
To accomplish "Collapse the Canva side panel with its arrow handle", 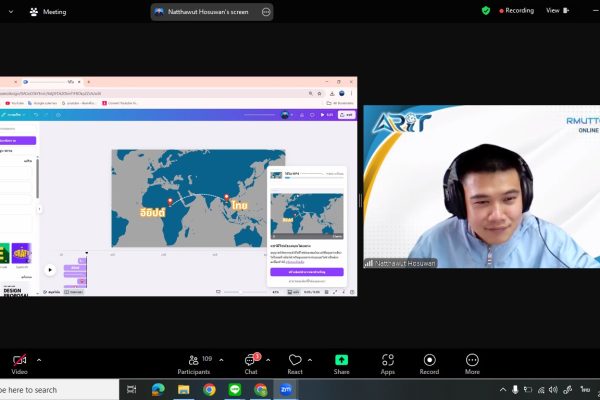I will [x=39, y=209].
